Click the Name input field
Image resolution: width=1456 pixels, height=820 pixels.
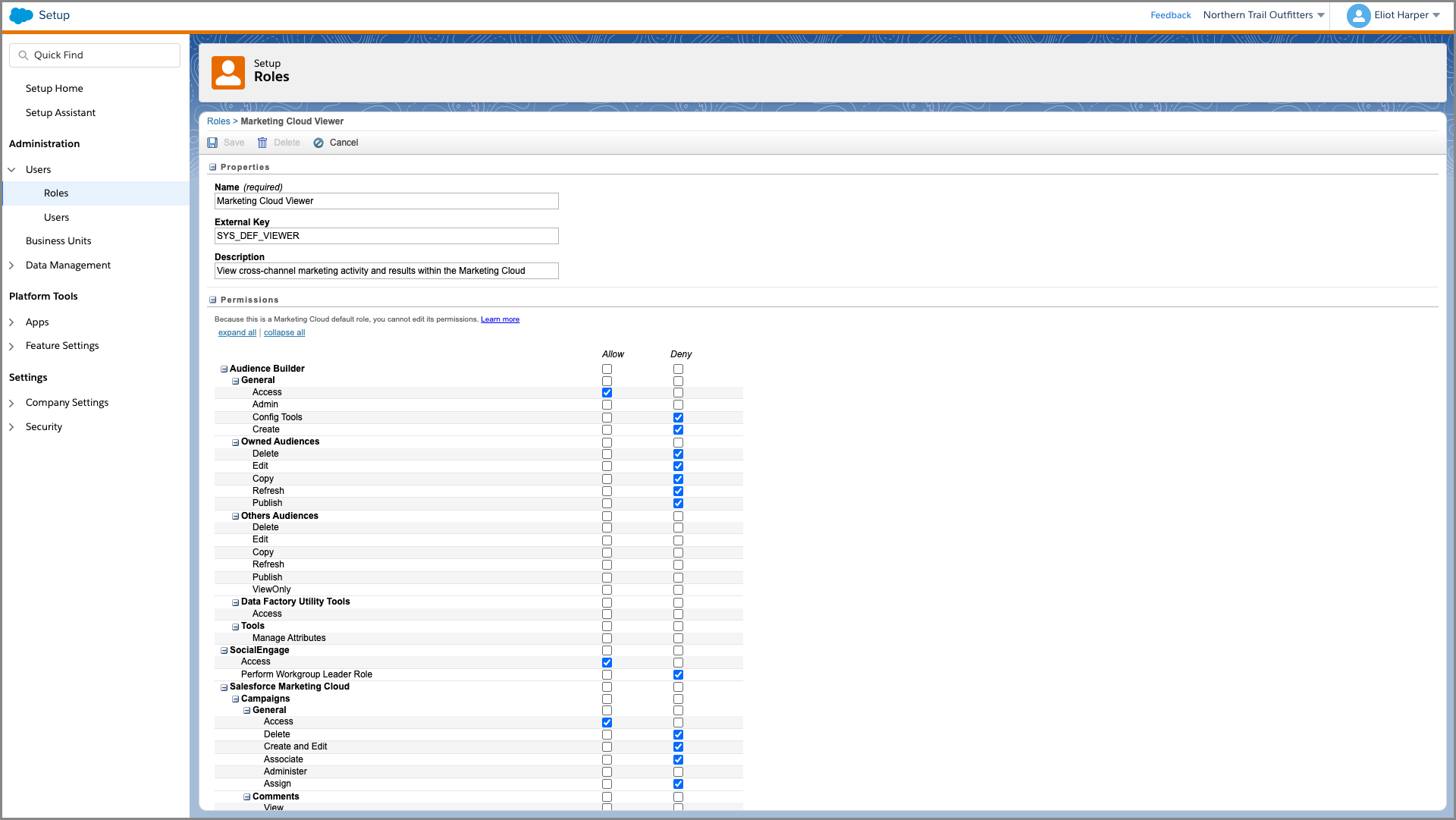click(387, 201)
